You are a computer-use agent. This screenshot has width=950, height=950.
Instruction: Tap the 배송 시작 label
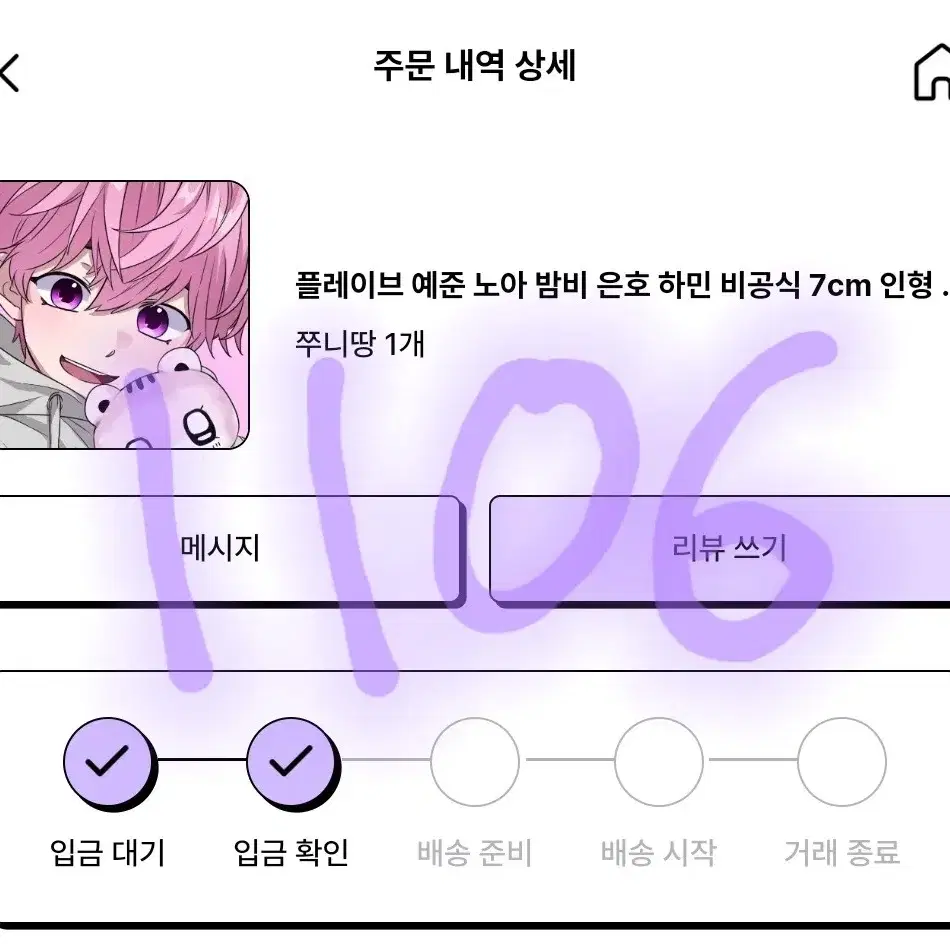(658, 852)
